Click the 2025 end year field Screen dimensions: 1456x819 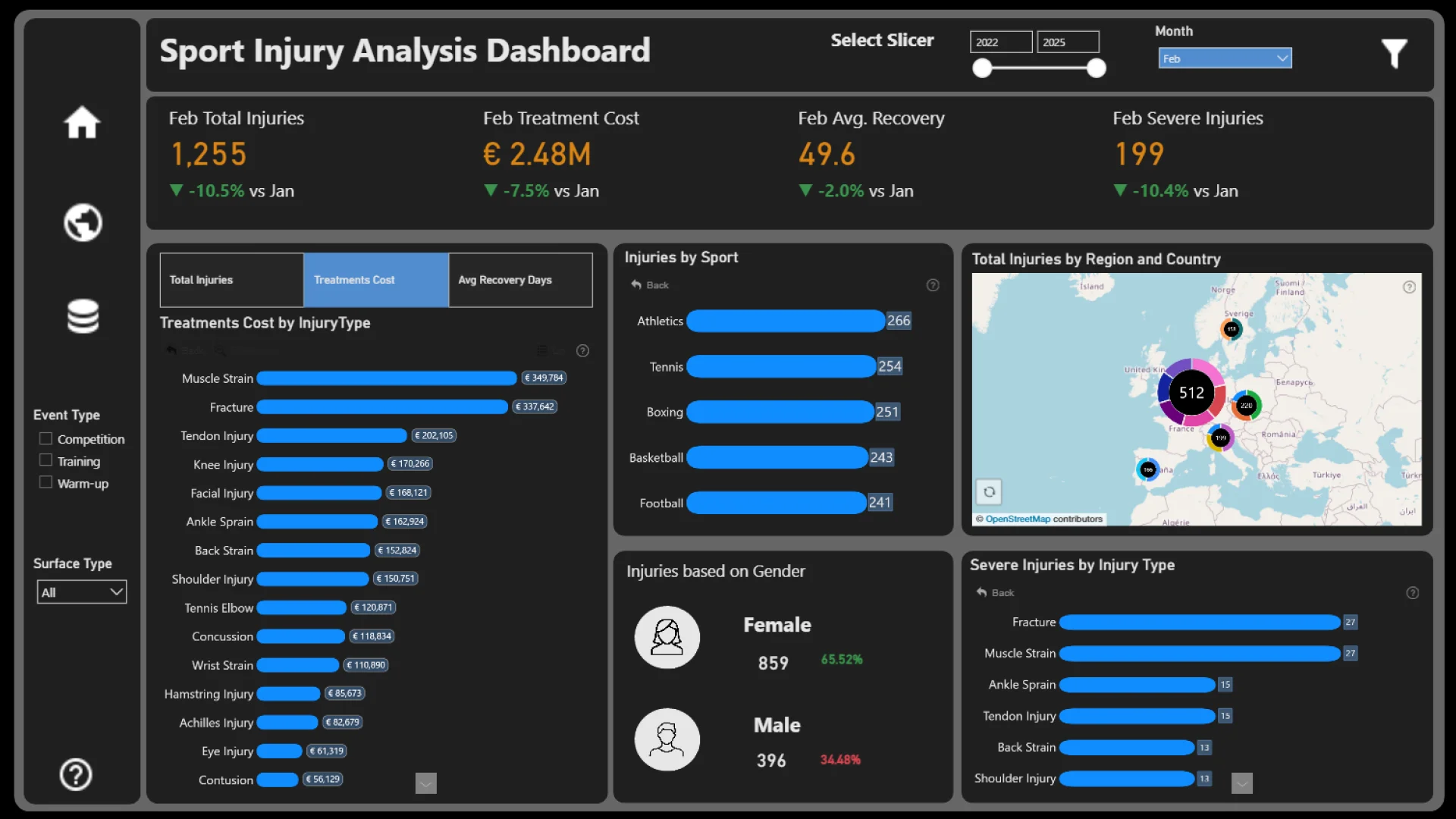coord(1068,42)
